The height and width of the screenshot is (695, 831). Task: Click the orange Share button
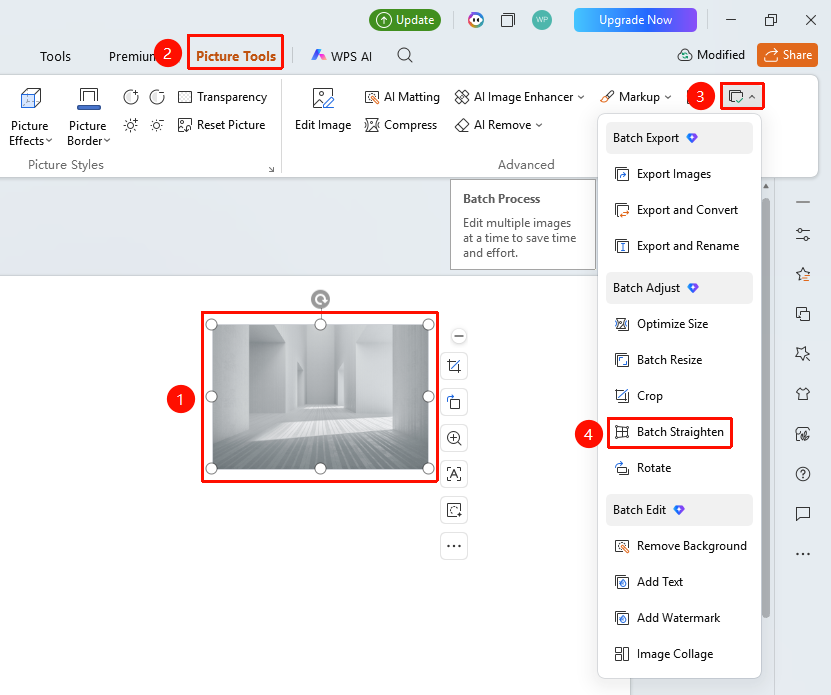[788, 55]
